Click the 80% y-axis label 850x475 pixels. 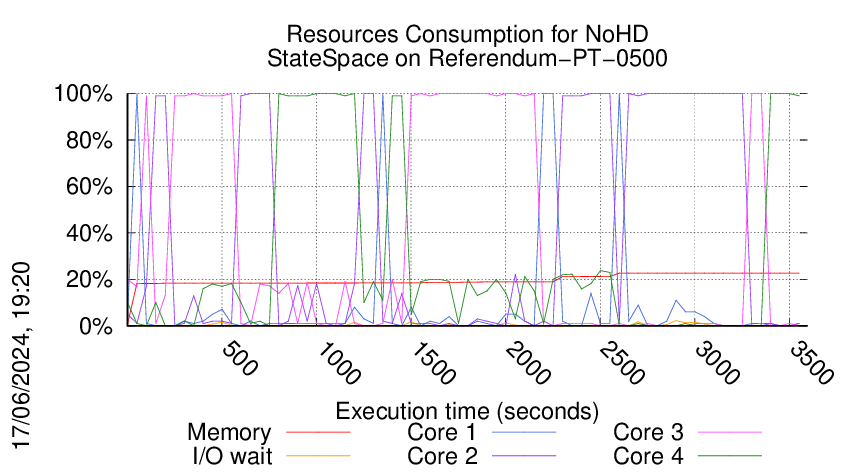(89, 140)
